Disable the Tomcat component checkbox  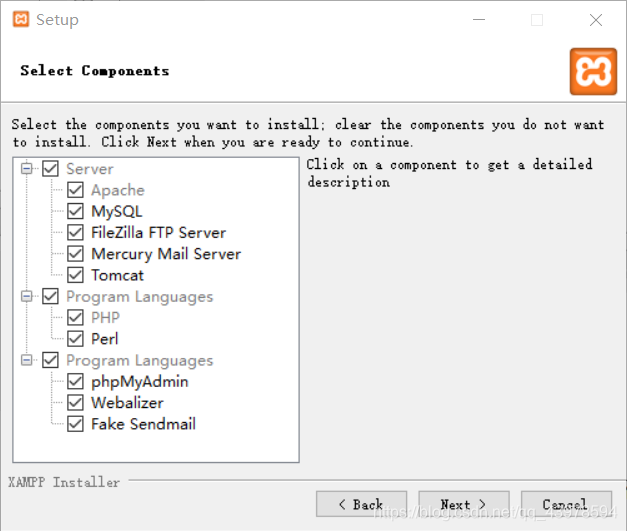(x=75, y=275)
